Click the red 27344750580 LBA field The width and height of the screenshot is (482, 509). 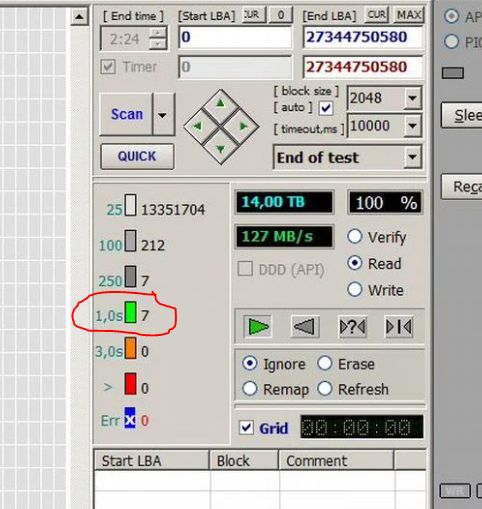363,67
